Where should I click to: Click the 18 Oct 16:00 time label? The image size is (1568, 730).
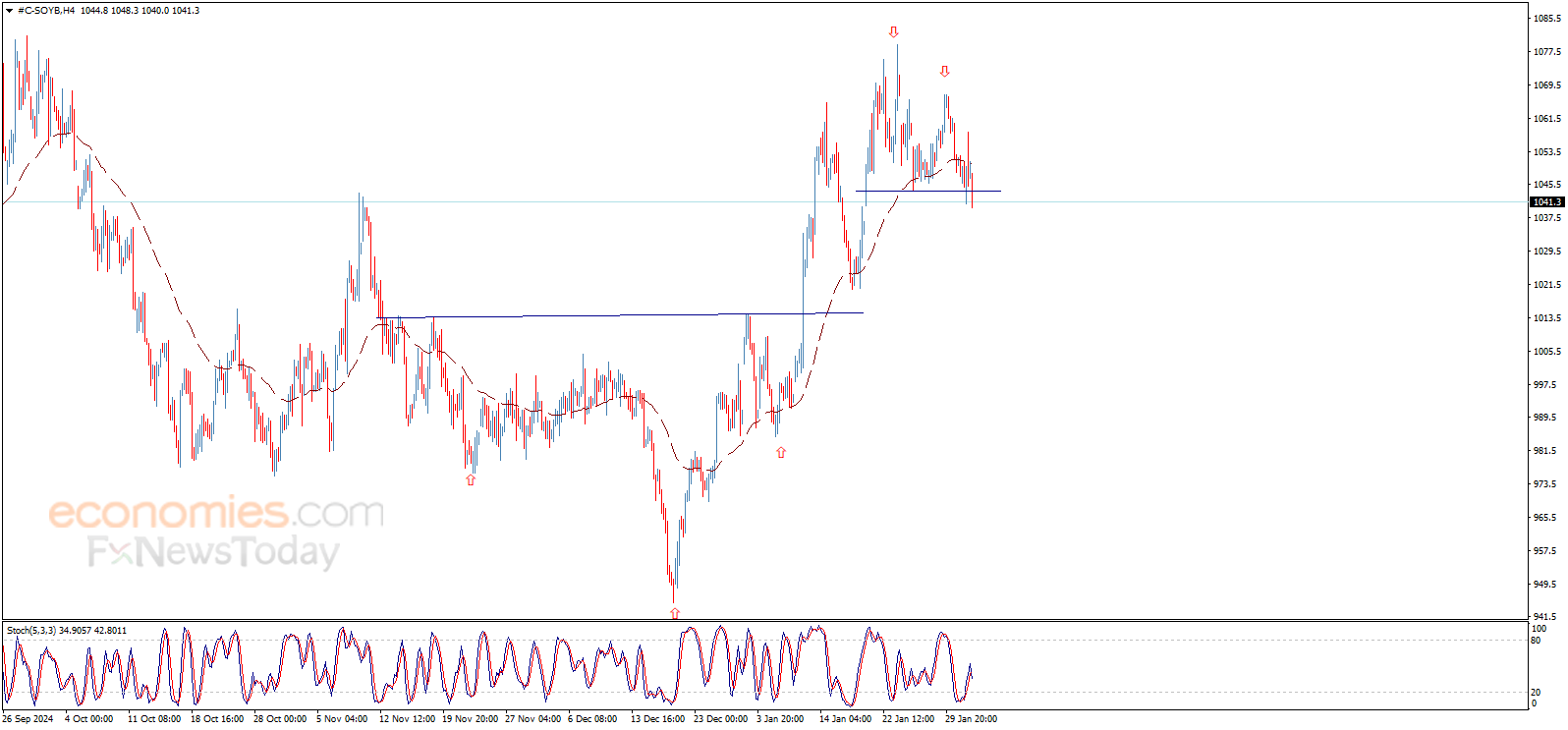point(217,719)
